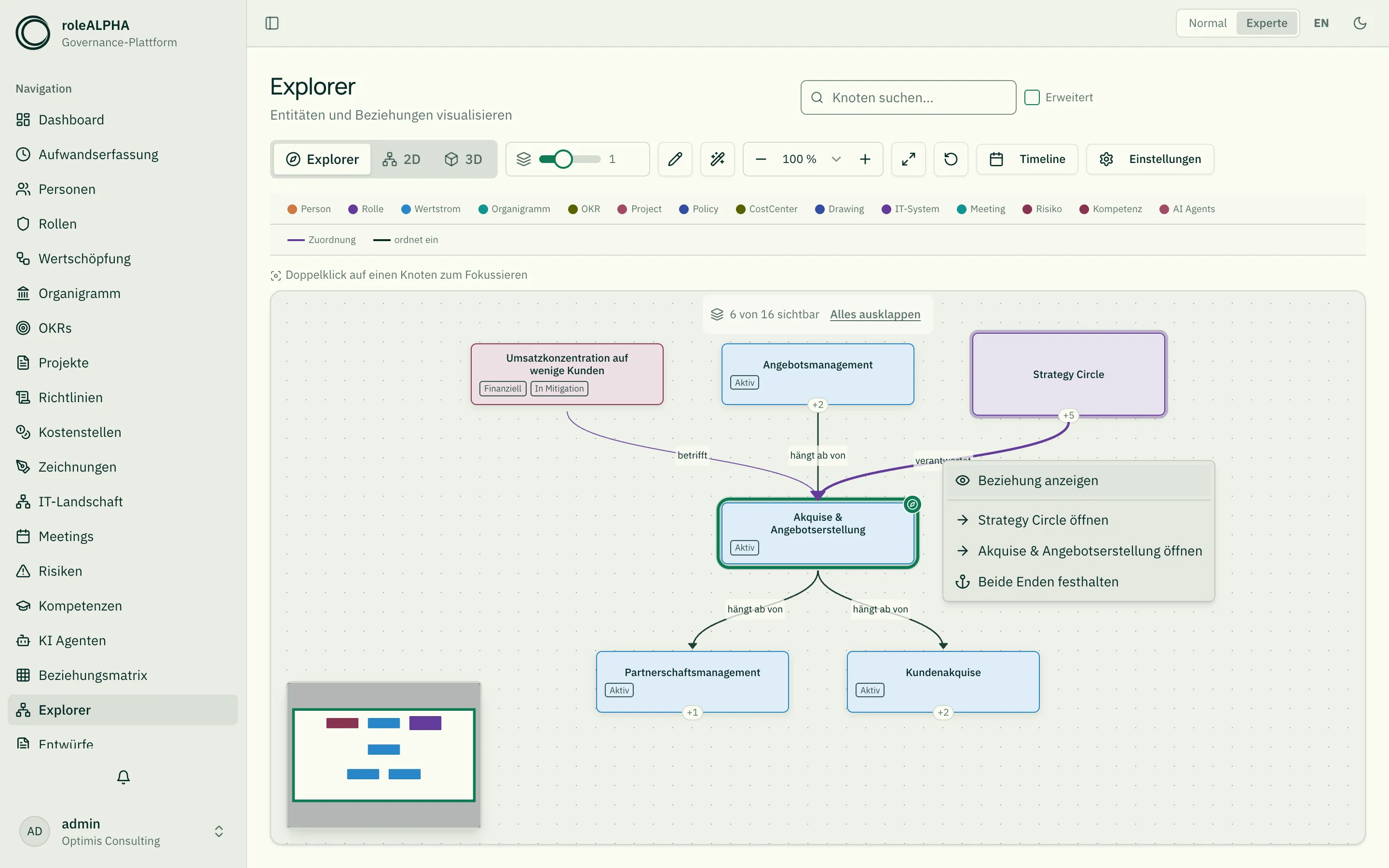The height and width of the screenshot is (868, 1389).
Task: Expand +1 badge under Partnerschaftsmanagement
Action: click(692, 712)
